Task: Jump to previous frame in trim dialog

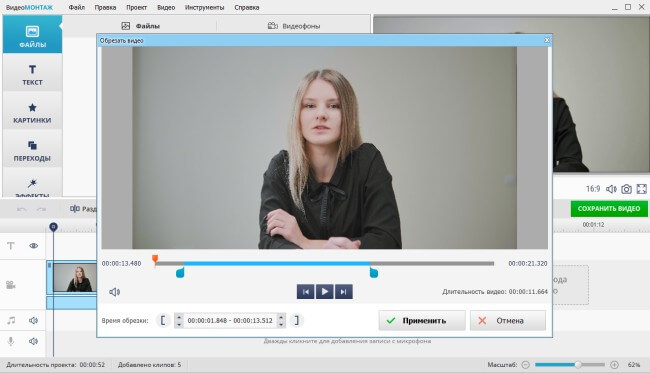Action: 306,292
